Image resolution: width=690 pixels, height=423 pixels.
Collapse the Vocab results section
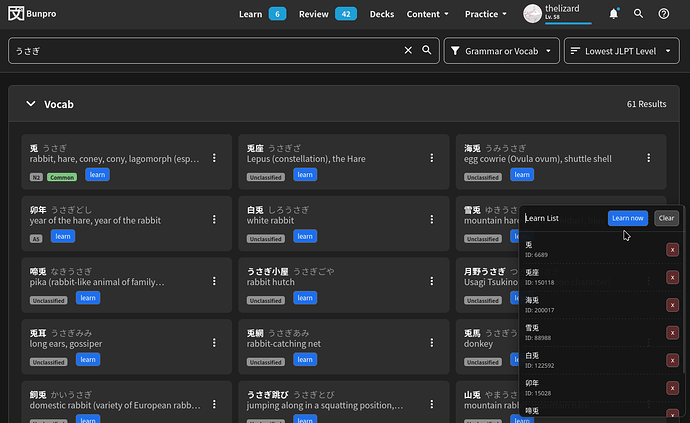pos(31,104)
